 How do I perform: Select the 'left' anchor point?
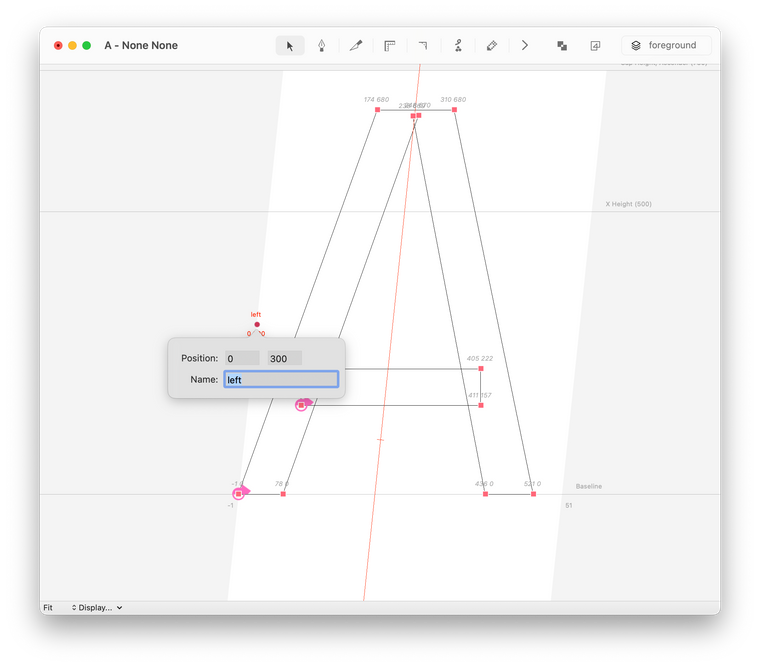tap(257, 325)
